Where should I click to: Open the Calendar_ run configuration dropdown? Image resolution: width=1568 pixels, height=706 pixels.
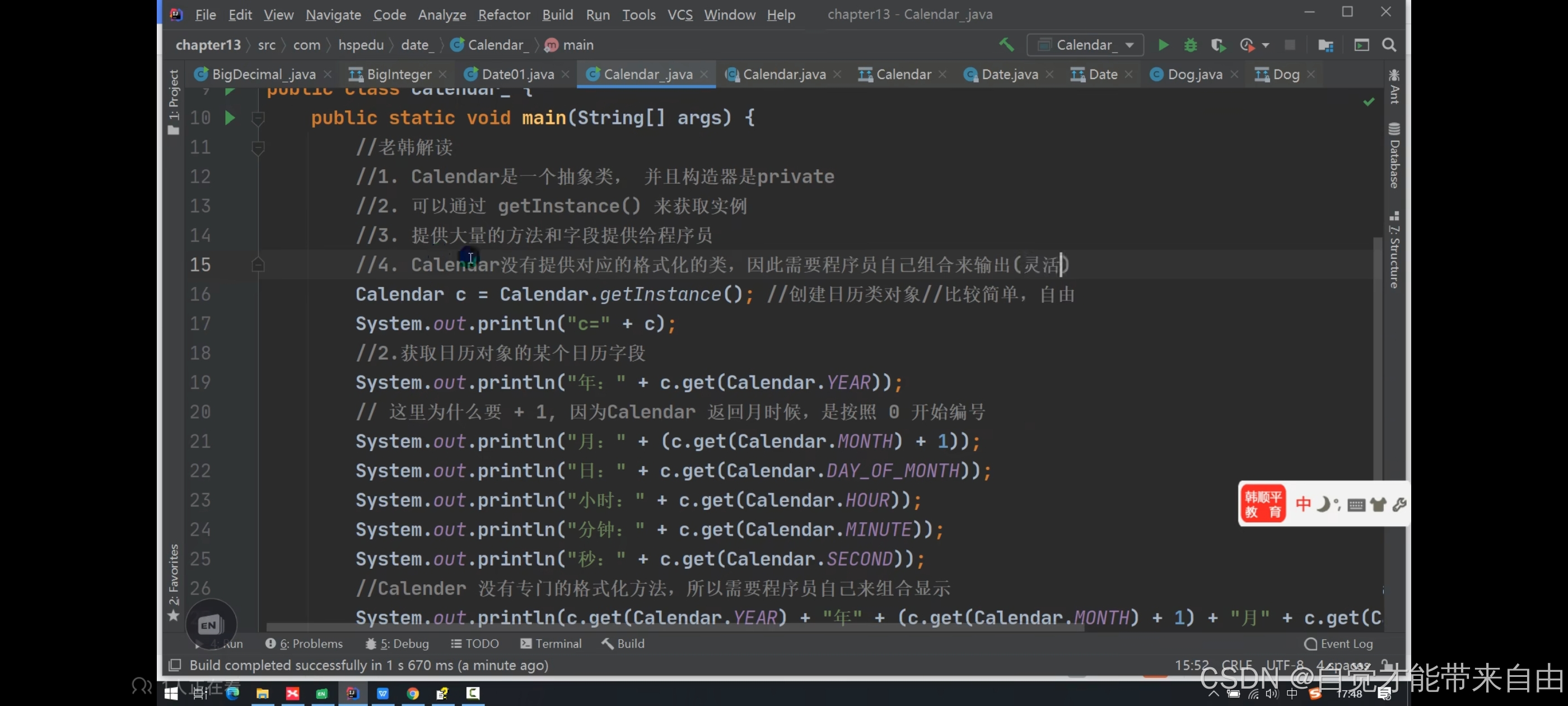[1085, 45]
